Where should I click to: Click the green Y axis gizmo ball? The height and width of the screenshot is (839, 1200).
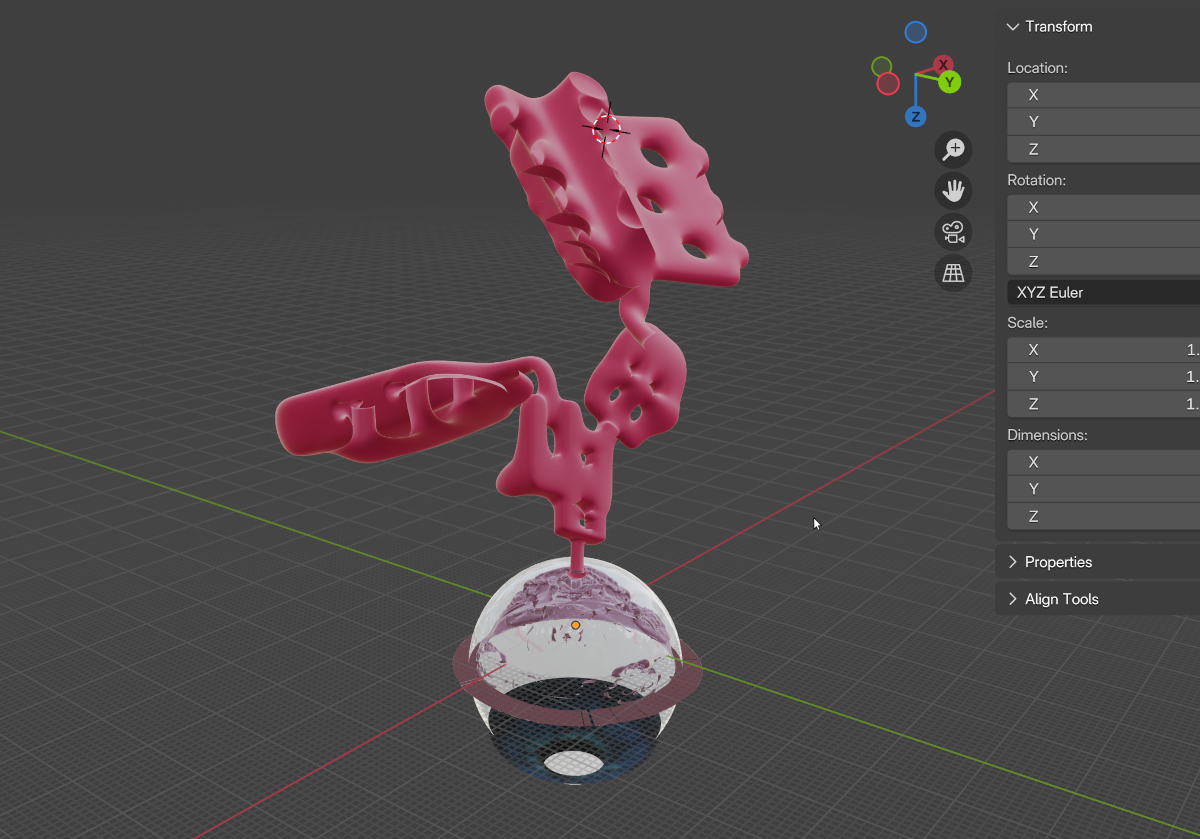click(949, 82)
